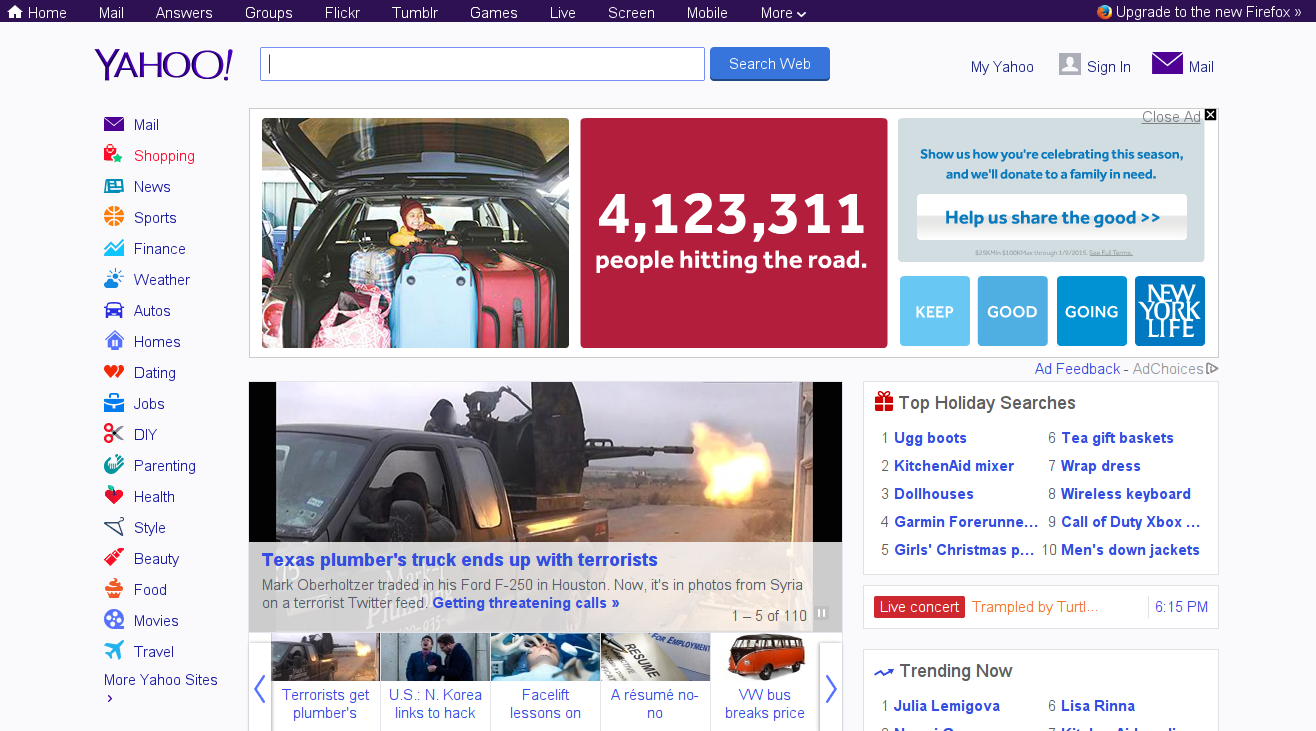Screen dimensions: 1316x731
Task: Click the Sign In person avatar icon
Action: click(1070, 64)
